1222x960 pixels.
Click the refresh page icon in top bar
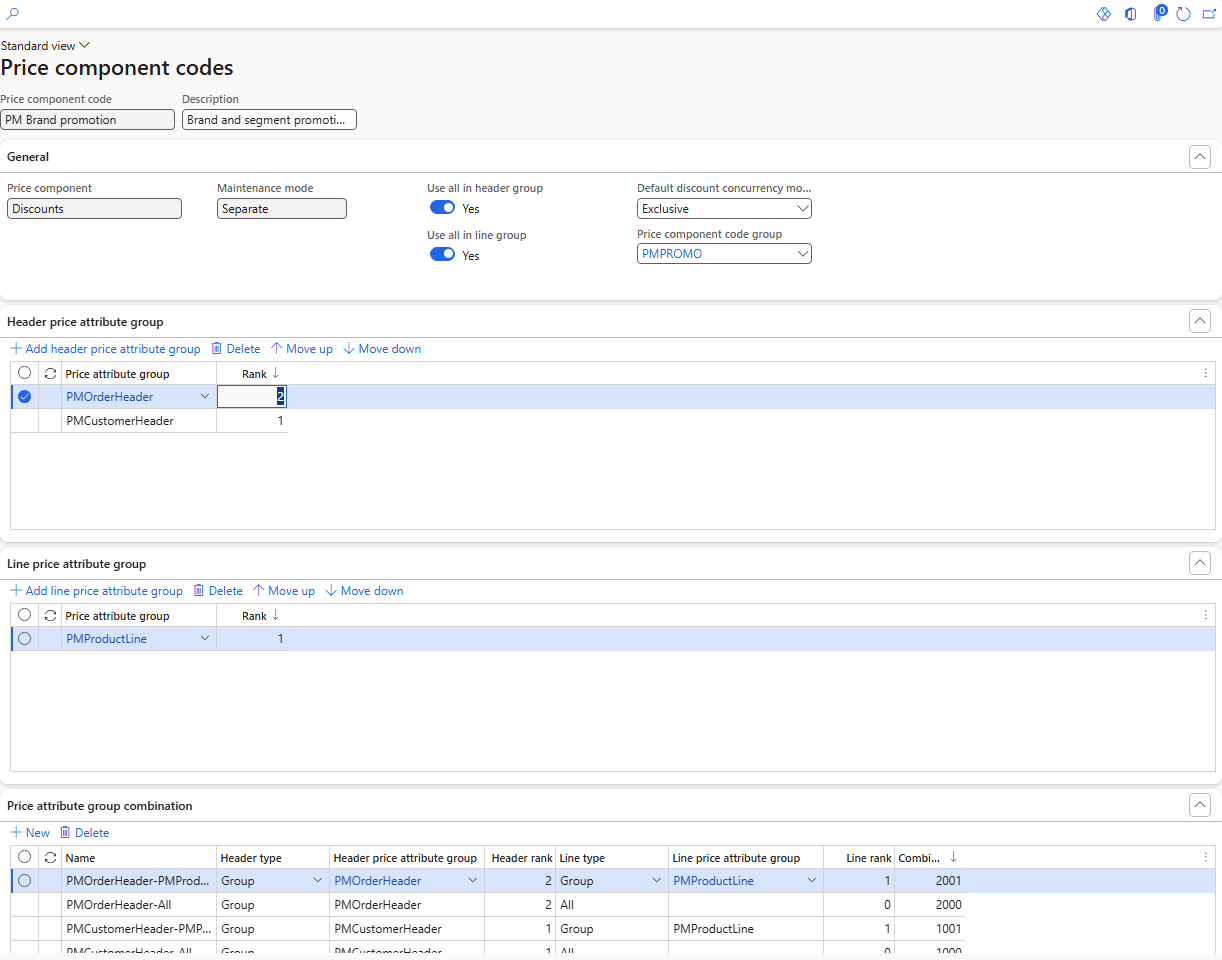[1184, 14]
